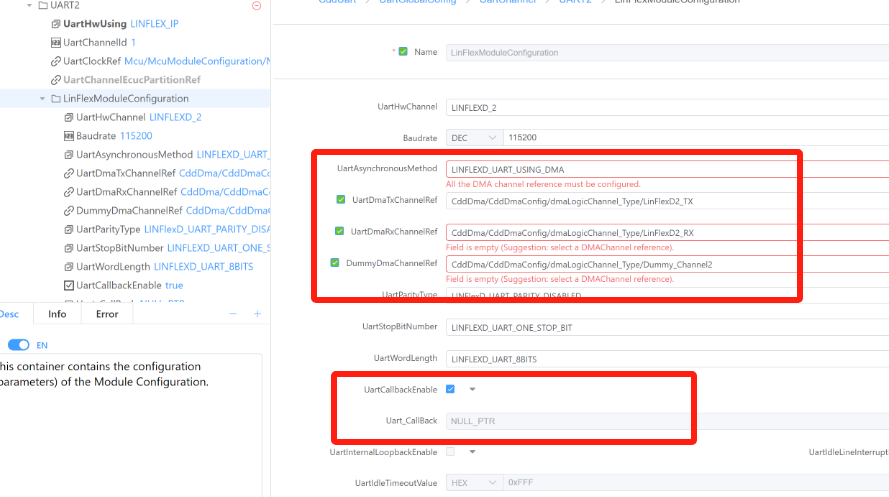Screen dimensions: 889x497
Task: Click the UART2 folder icon
Action: [43, 5]
